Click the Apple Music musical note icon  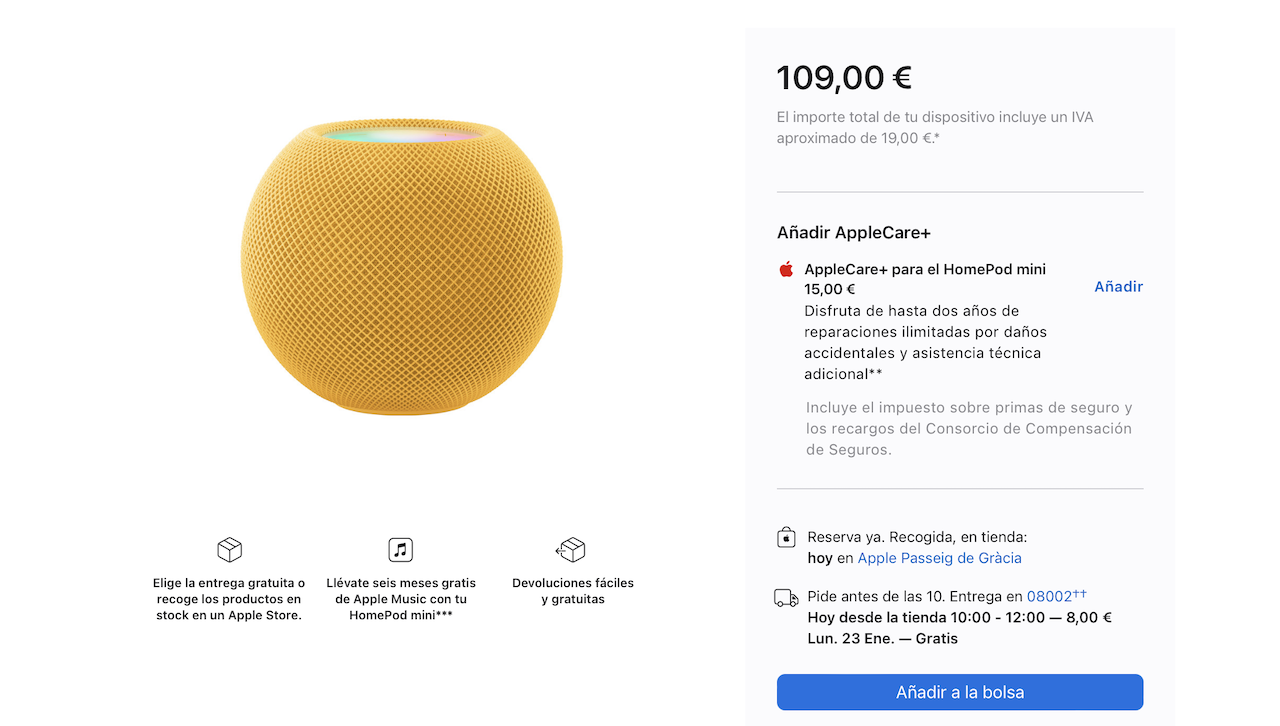click(400, 549)
